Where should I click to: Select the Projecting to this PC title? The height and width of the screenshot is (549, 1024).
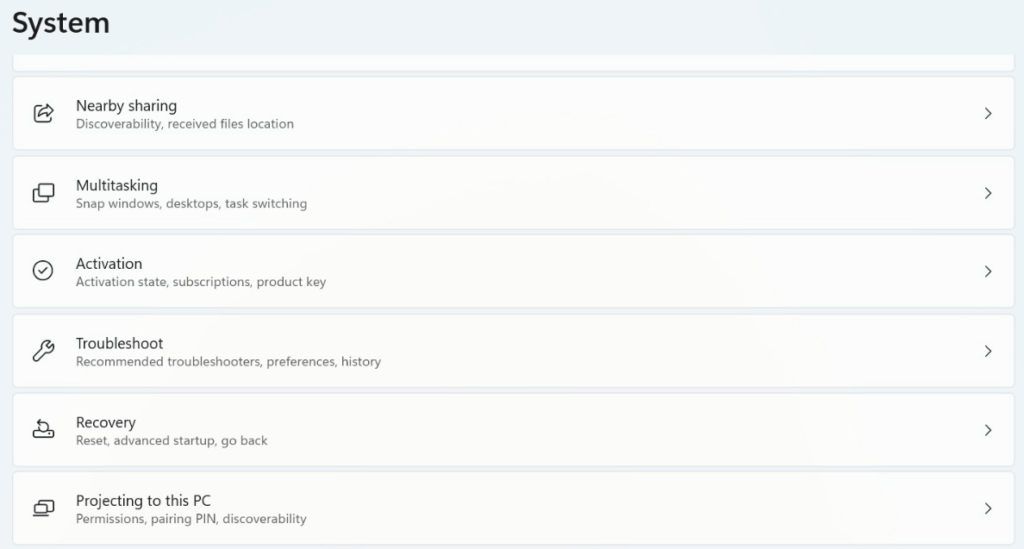click(x=143, y=501)
